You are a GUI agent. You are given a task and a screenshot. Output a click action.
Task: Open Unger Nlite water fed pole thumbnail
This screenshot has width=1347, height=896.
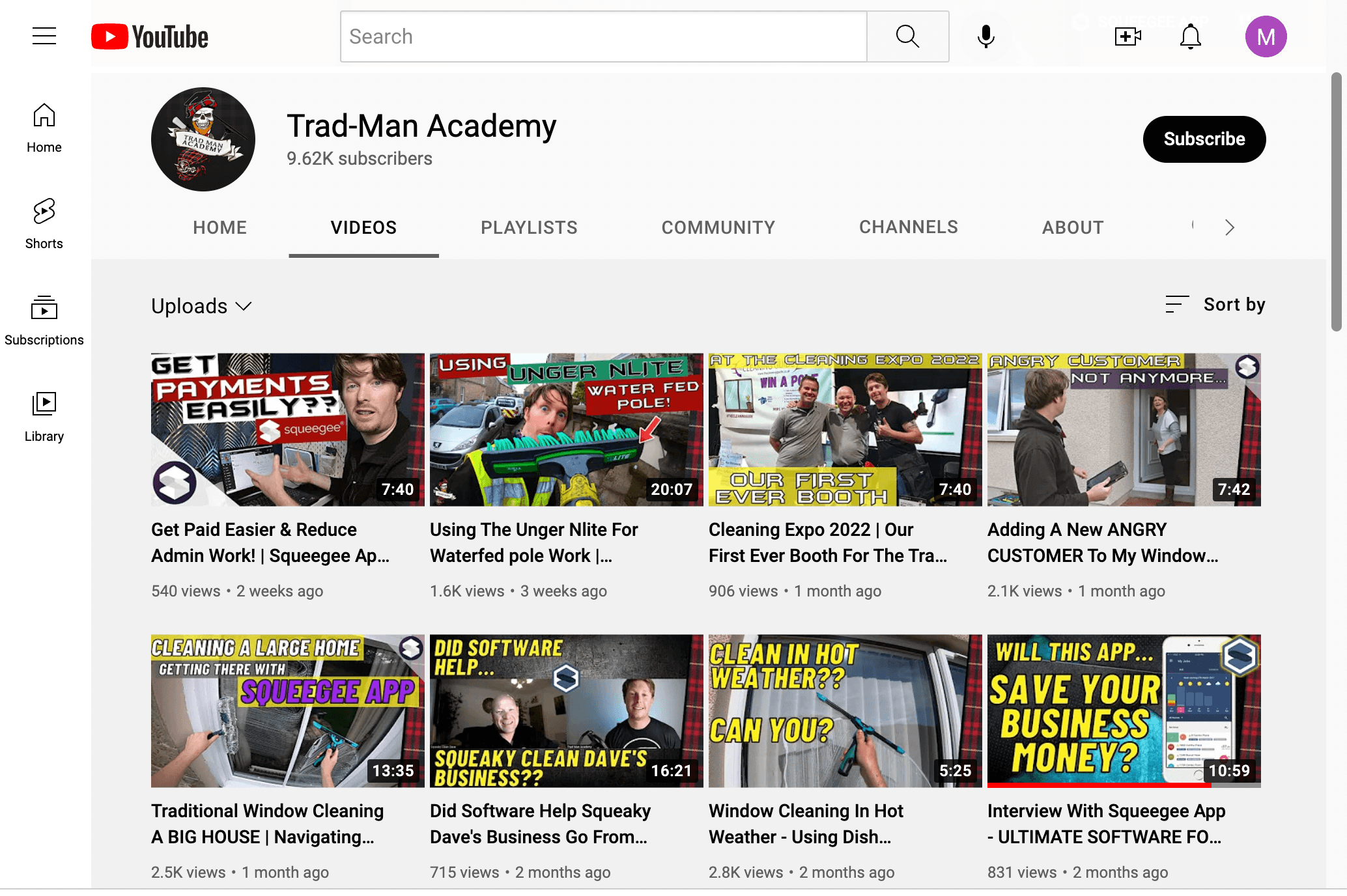(x=567, y=430)
